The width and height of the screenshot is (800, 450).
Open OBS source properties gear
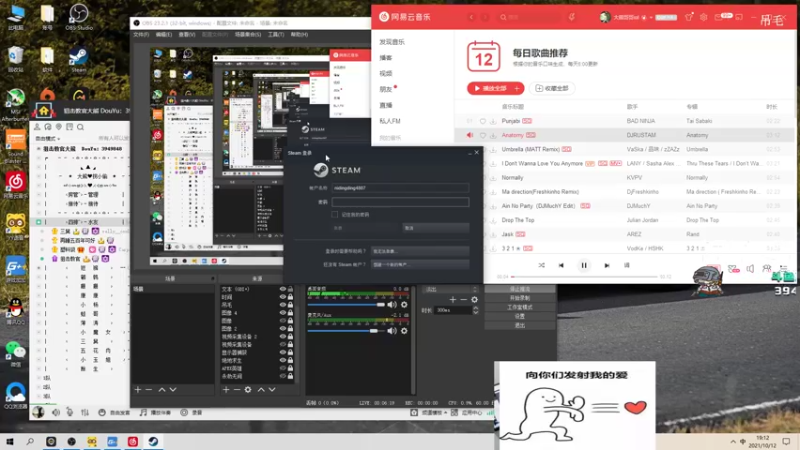248,389
